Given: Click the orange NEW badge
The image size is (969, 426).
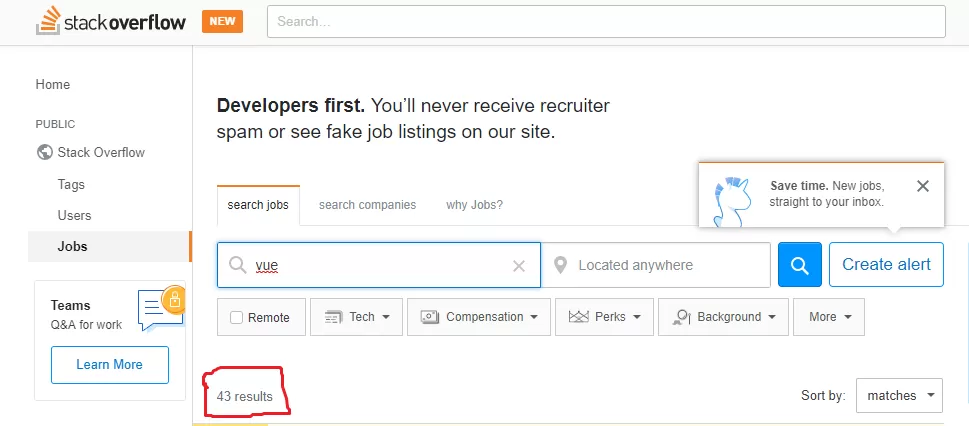Looking at the screenshot, I should click(222, 21).
